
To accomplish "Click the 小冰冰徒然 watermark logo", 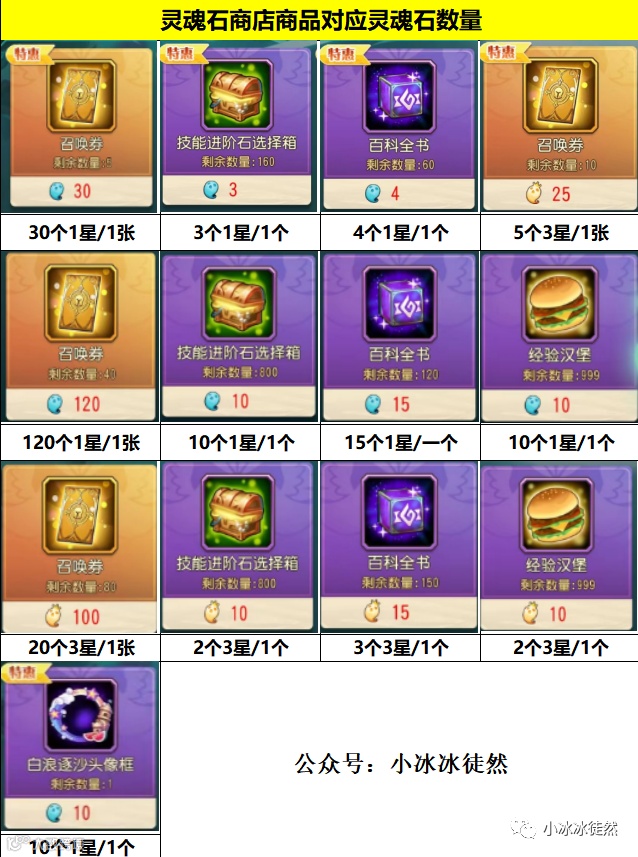I will pos(564,829).
